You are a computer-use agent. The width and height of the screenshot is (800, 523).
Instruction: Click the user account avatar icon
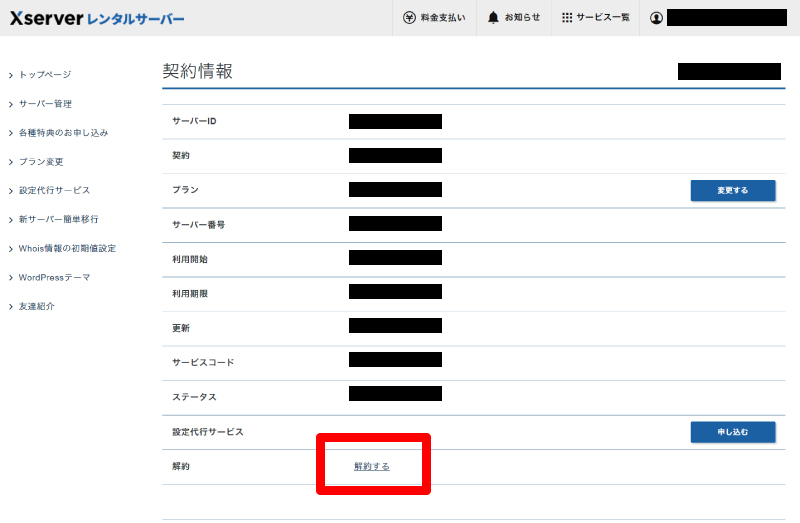pos(656,18)
